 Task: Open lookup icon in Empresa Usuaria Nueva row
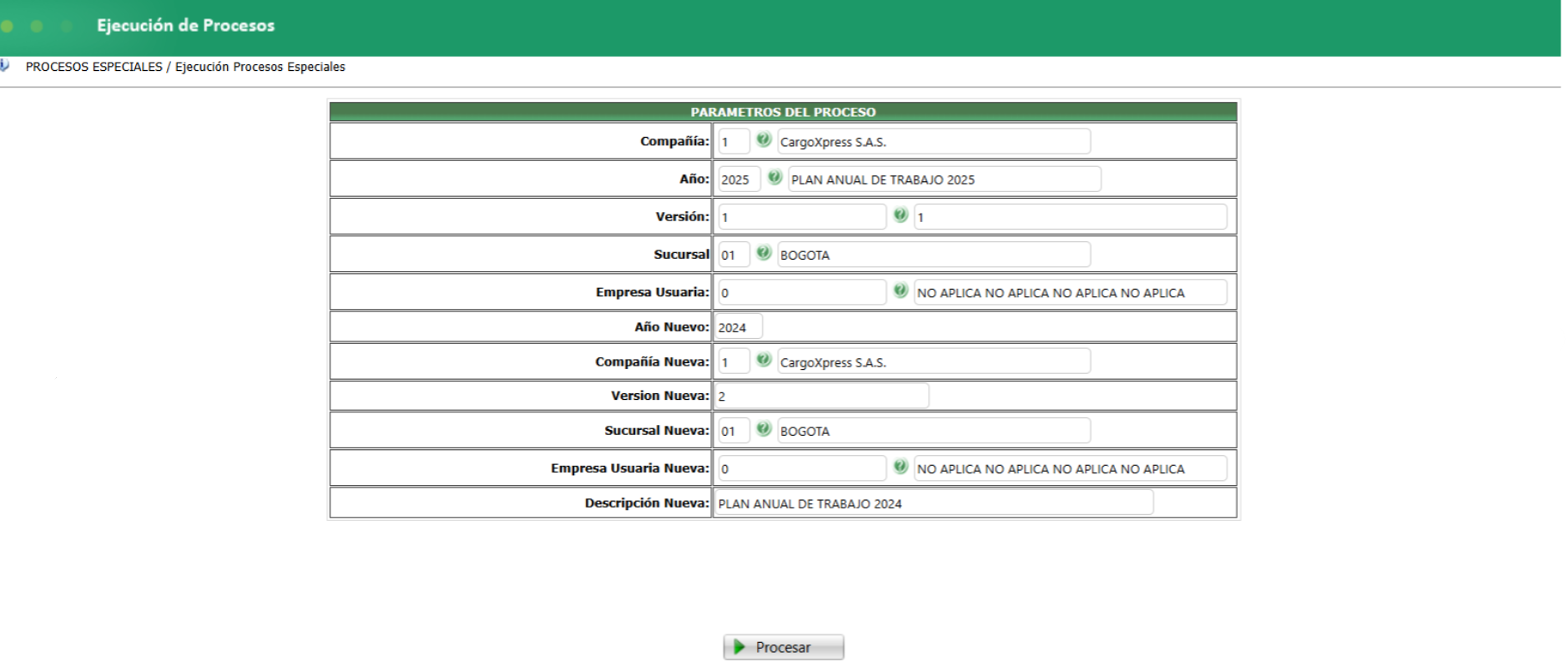(900, 467)
